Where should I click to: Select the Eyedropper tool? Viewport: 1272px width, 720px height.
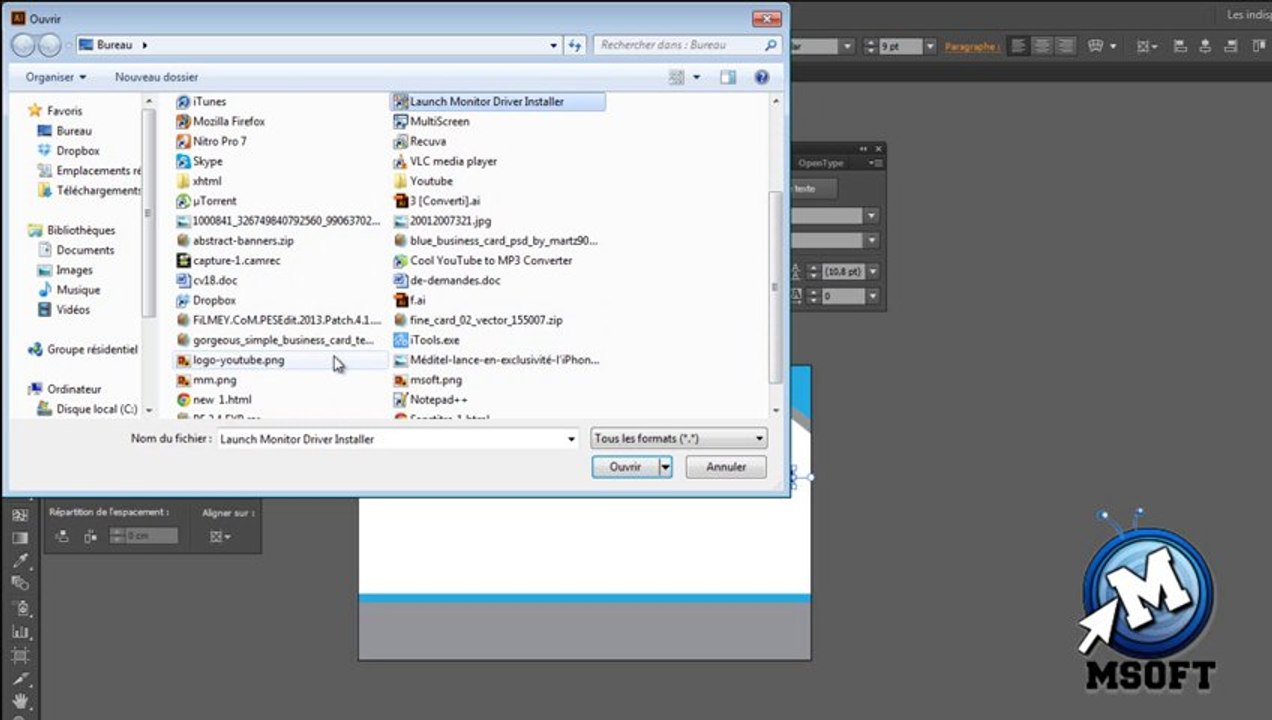[20, 561]
